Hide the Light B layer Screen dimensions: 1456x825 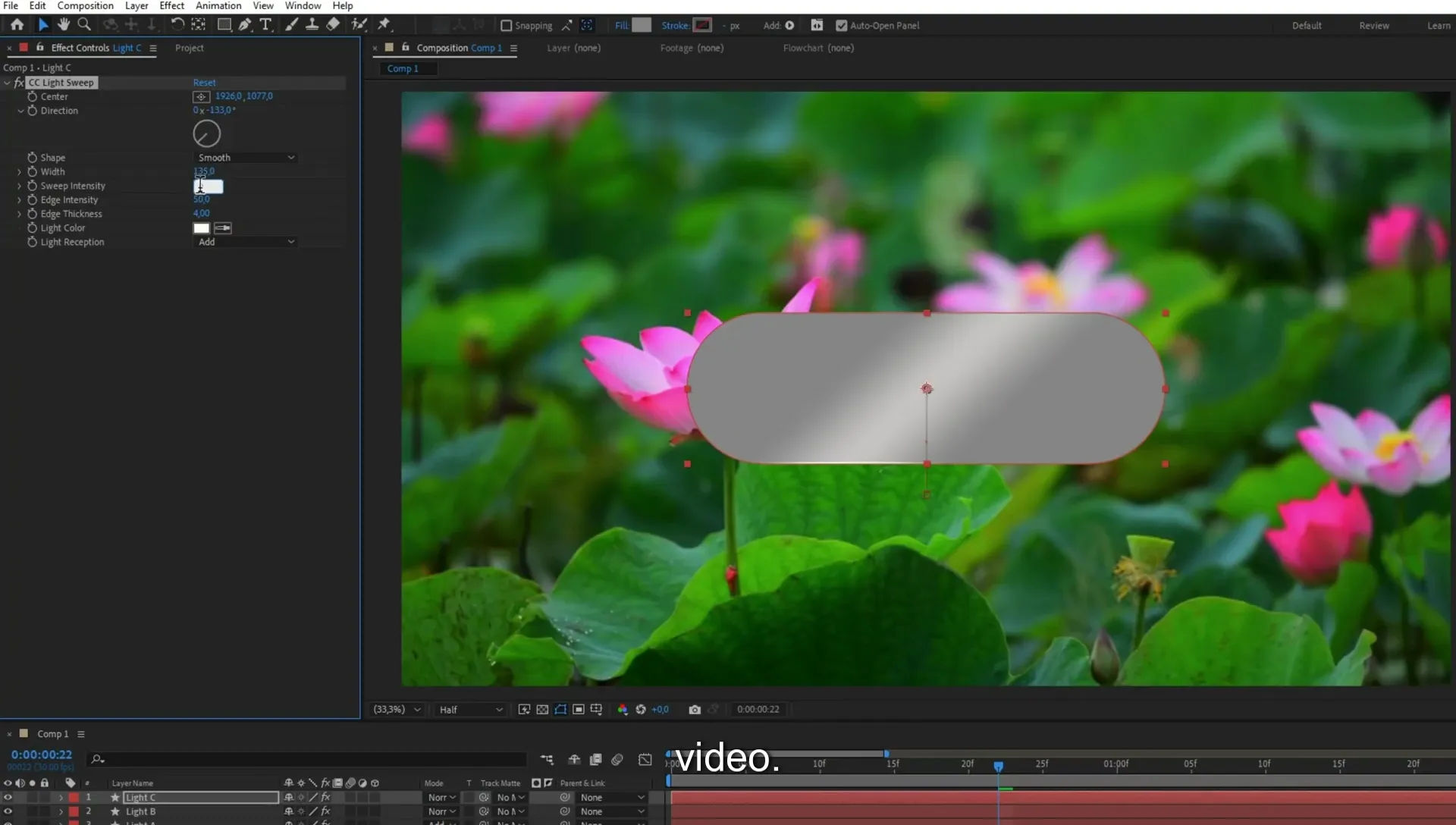coord(8,811)
